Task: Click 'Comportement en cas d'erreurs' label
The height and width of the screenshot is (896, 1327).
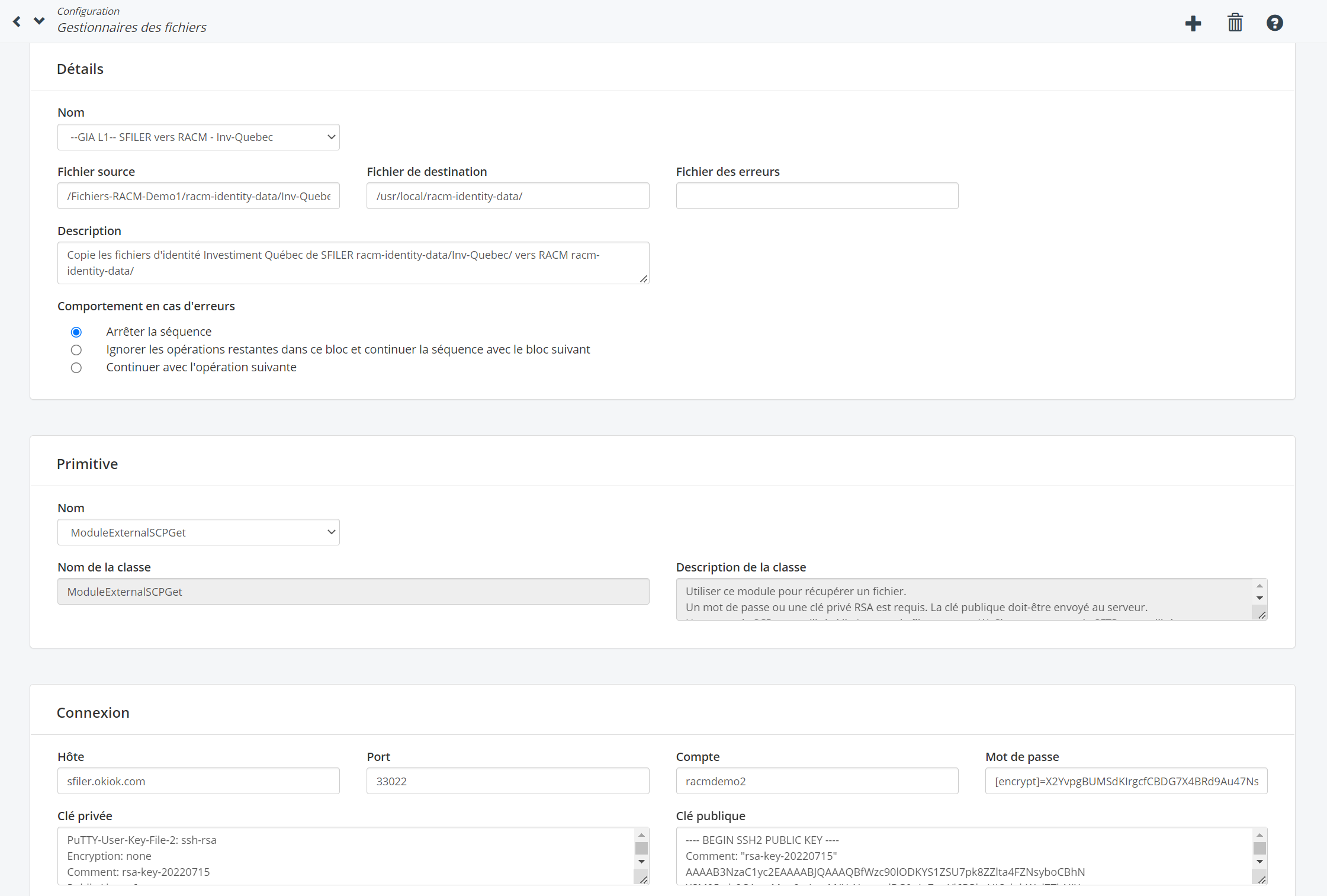Action: (146, 306)
